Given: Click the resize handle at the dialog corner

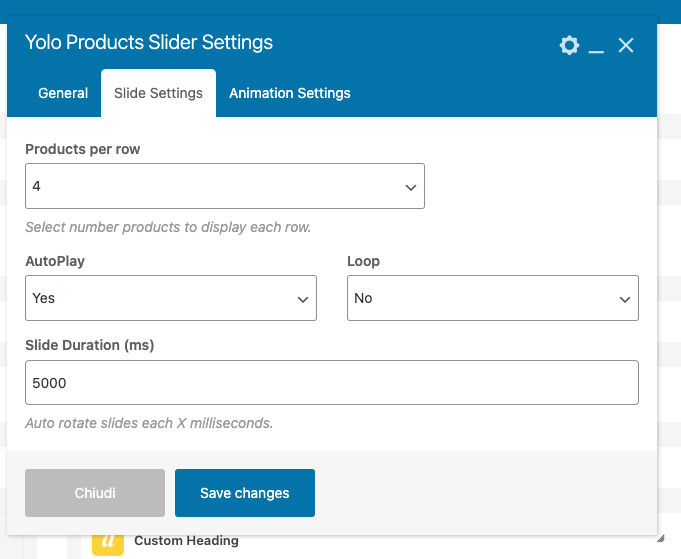Looking at the screenshot, I should pyautogui.click(x=661, y=539).
